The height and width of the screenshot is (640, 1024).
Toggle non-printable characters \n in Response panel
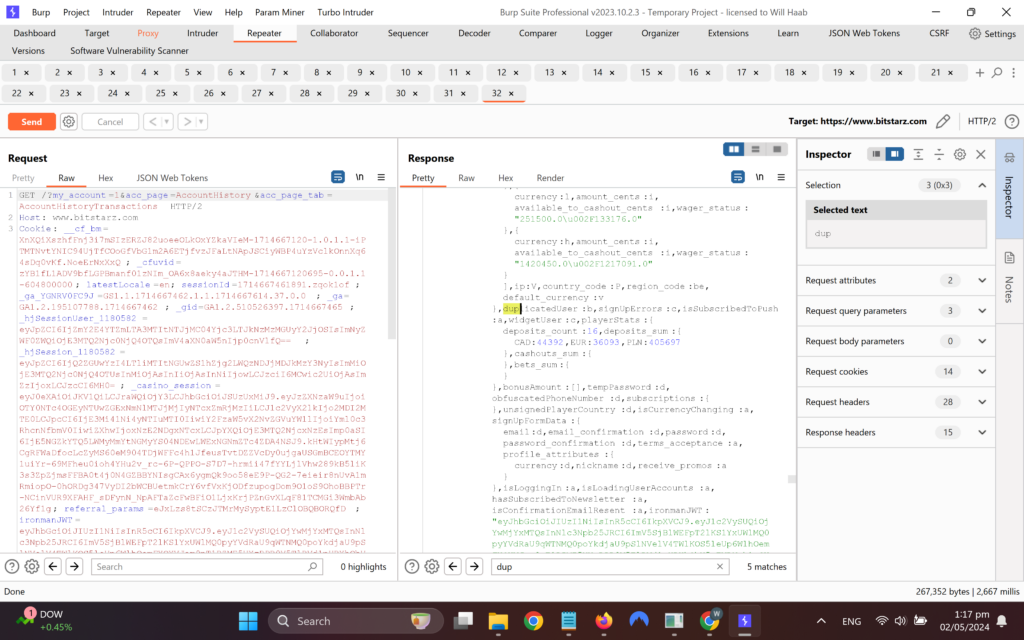click(760, 177)
